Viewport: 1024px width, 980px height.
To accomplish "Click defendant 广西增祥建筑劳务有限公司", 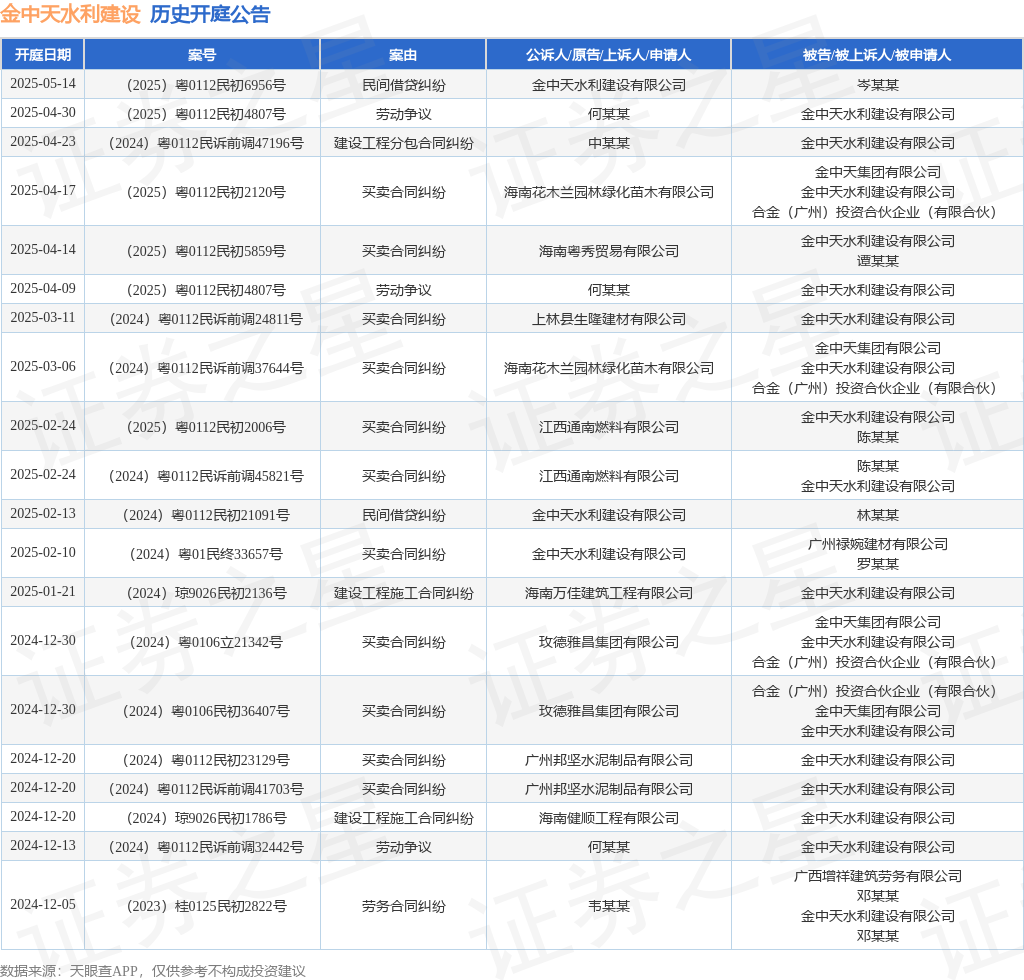I will (878, 876).
